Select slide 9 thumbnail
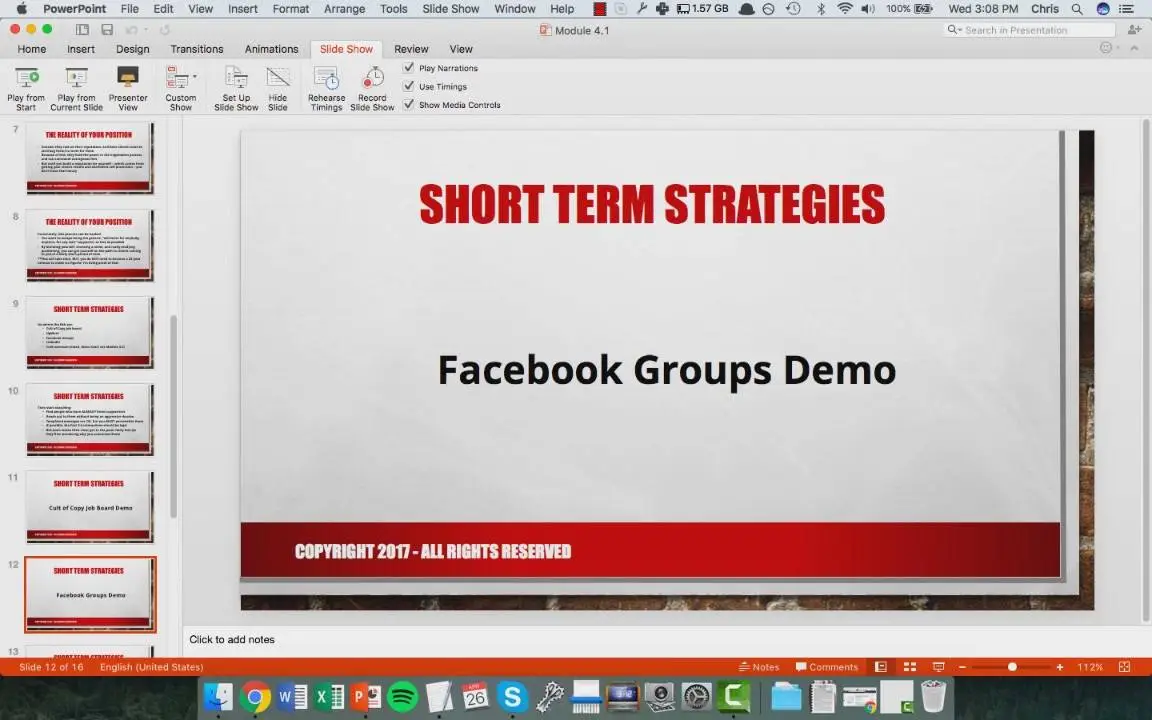The width and height of the screenshot is (1152, 720). pos(90,332)
